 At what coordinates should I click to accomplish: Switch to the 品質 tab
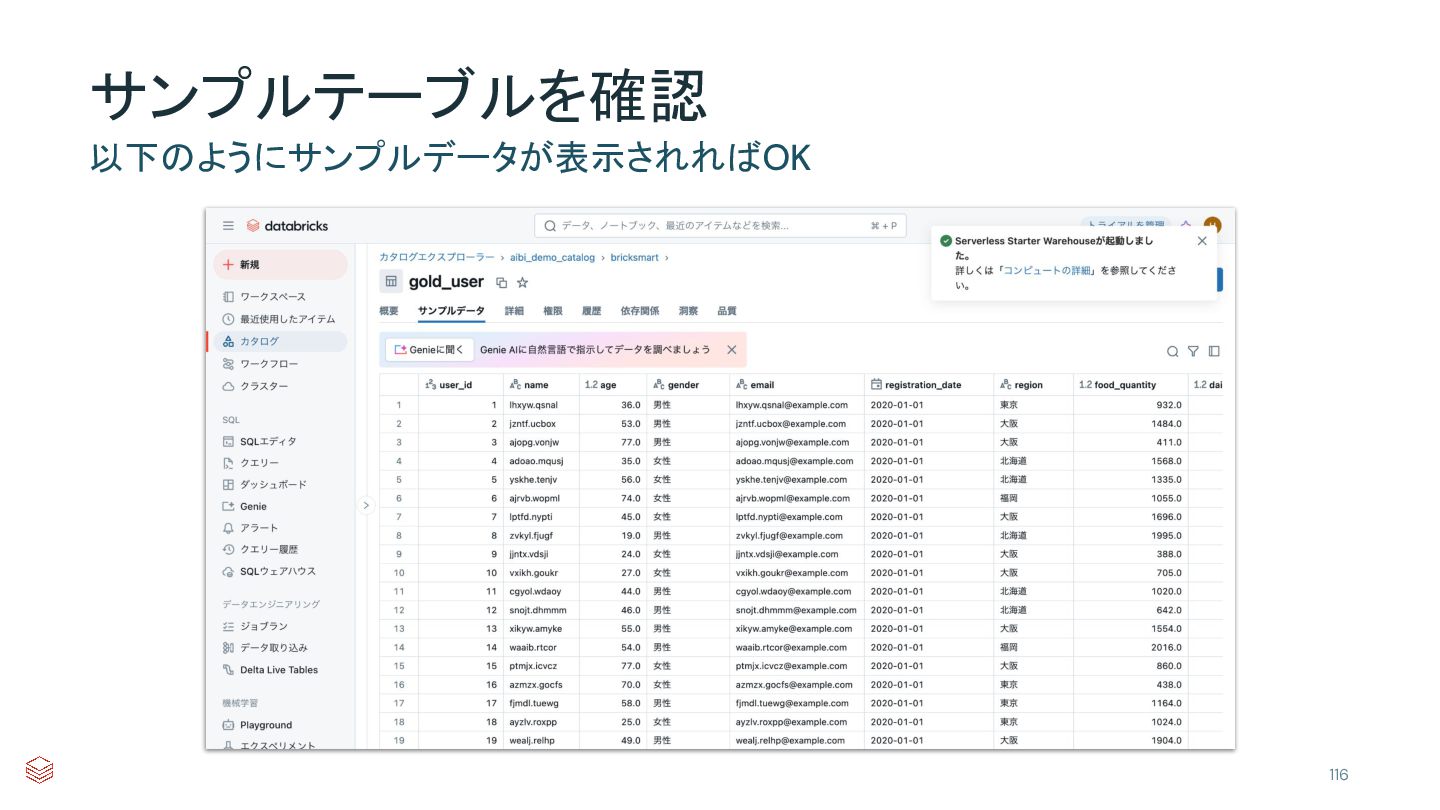pos(727,311)
